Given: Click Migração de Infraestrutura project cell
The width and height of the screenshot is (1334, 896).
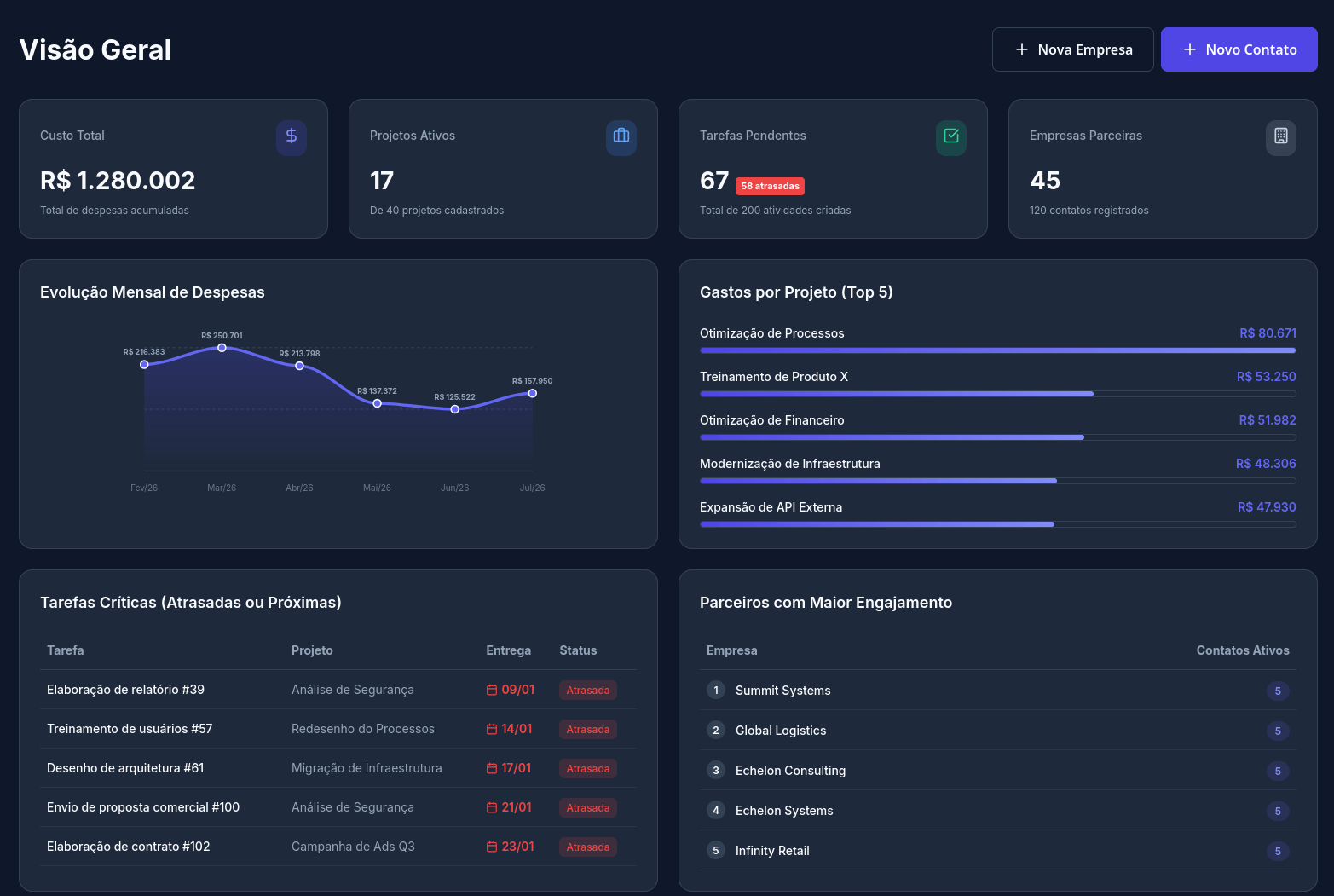Looking at the screenshot, I should coord(367,768).
